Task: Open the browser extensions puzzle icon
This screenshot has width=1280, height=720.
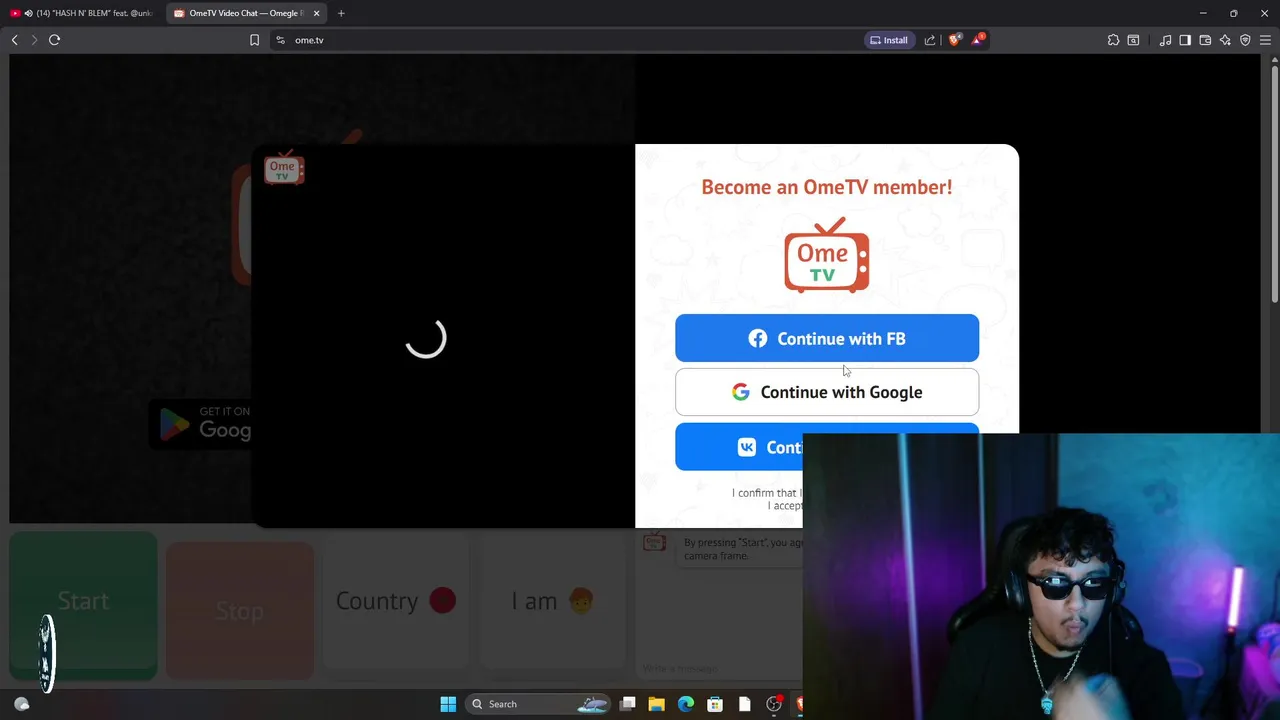Action: tap(1113, 40)
